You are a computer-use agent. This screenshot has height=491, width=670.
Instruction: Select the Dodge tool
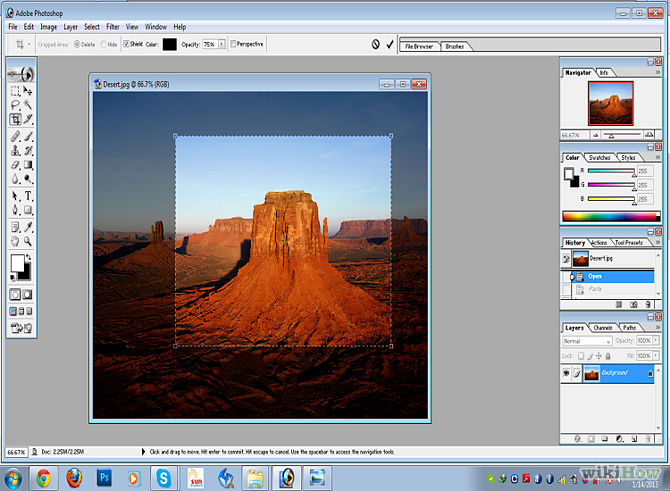[28, 179]
